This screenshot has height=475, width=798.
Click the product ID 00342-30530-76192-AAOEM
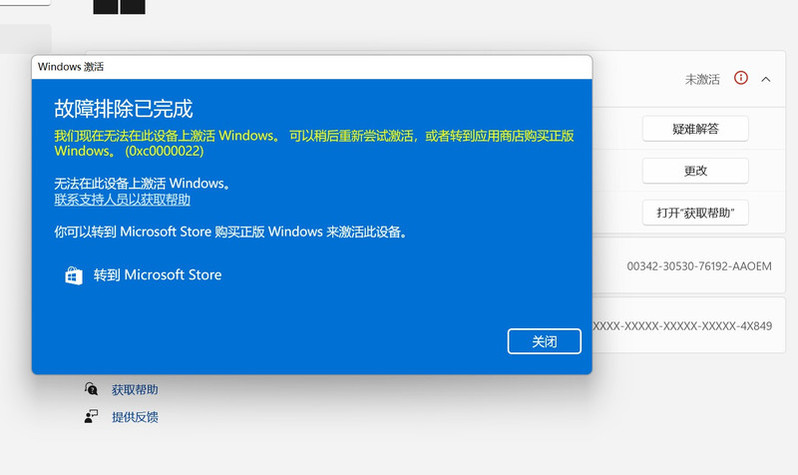[x=699, y=267]
